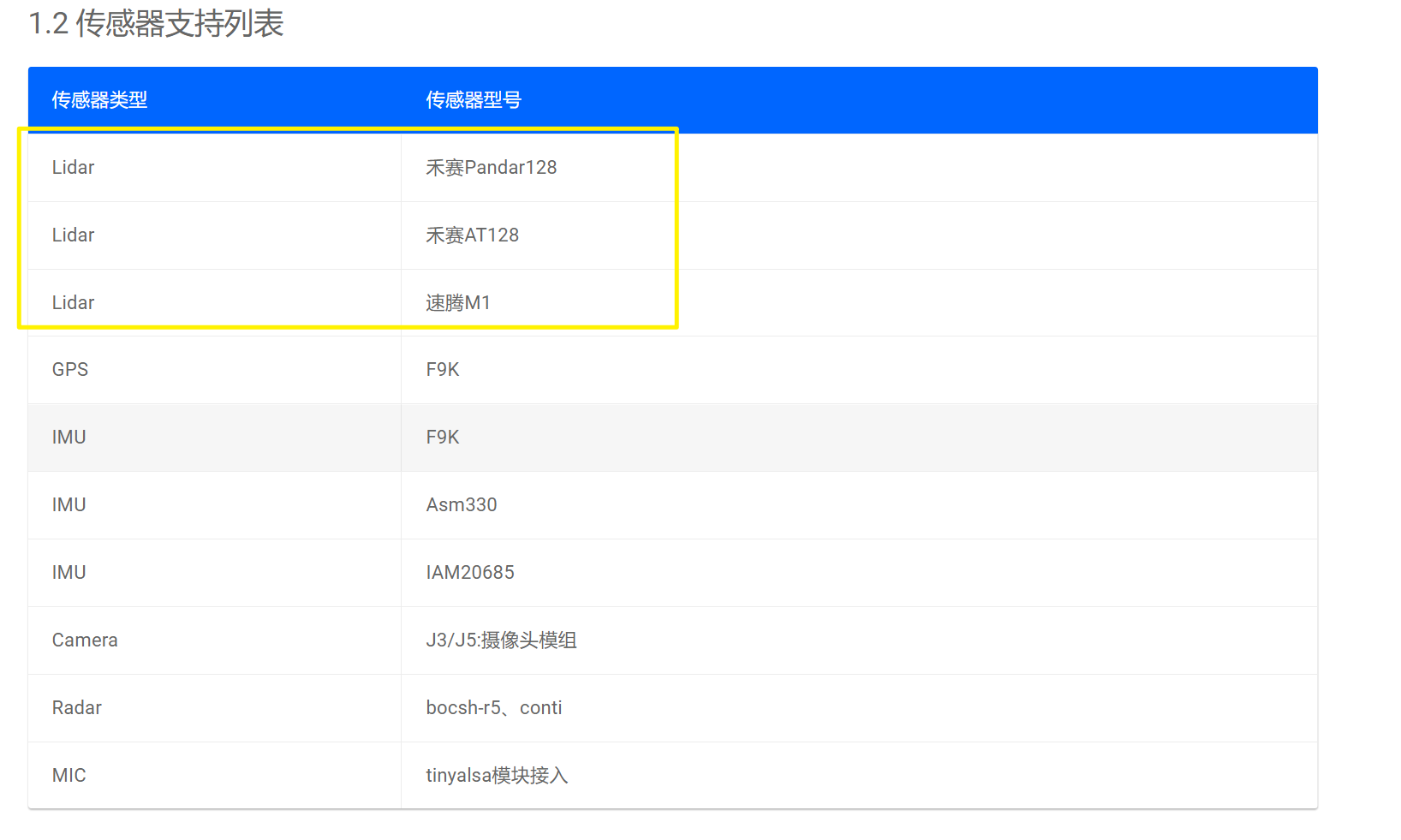
Task: Select the IMU cell beside Asm330
Action: 69,505
